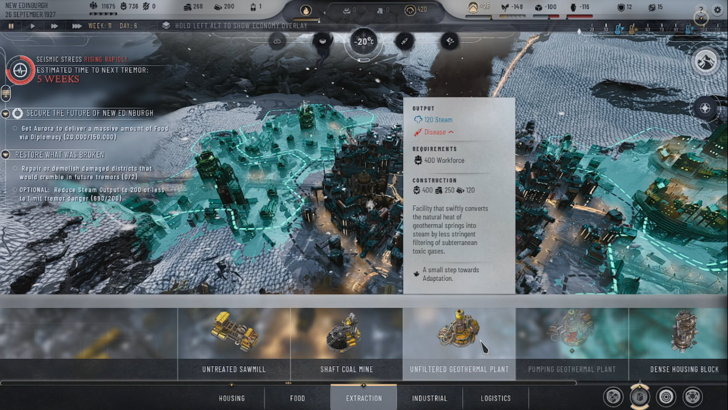The image size is (728, 410).
Task: Set game to triple fast-forward speed
Action: [x=76, y=26]
